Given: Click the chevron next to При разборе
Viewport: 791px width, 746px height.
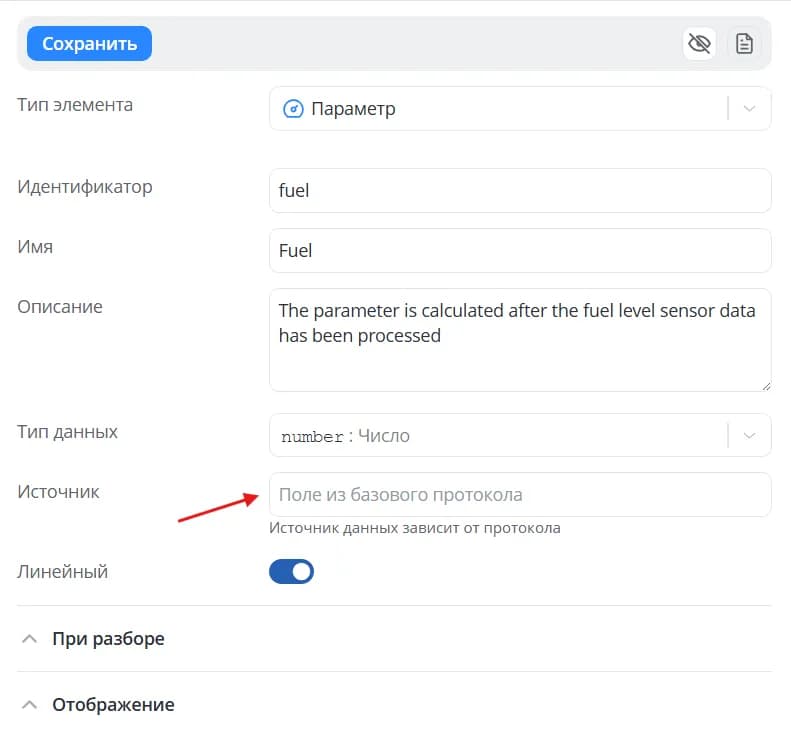Looking at the screenshot, I should pos(29,639).
